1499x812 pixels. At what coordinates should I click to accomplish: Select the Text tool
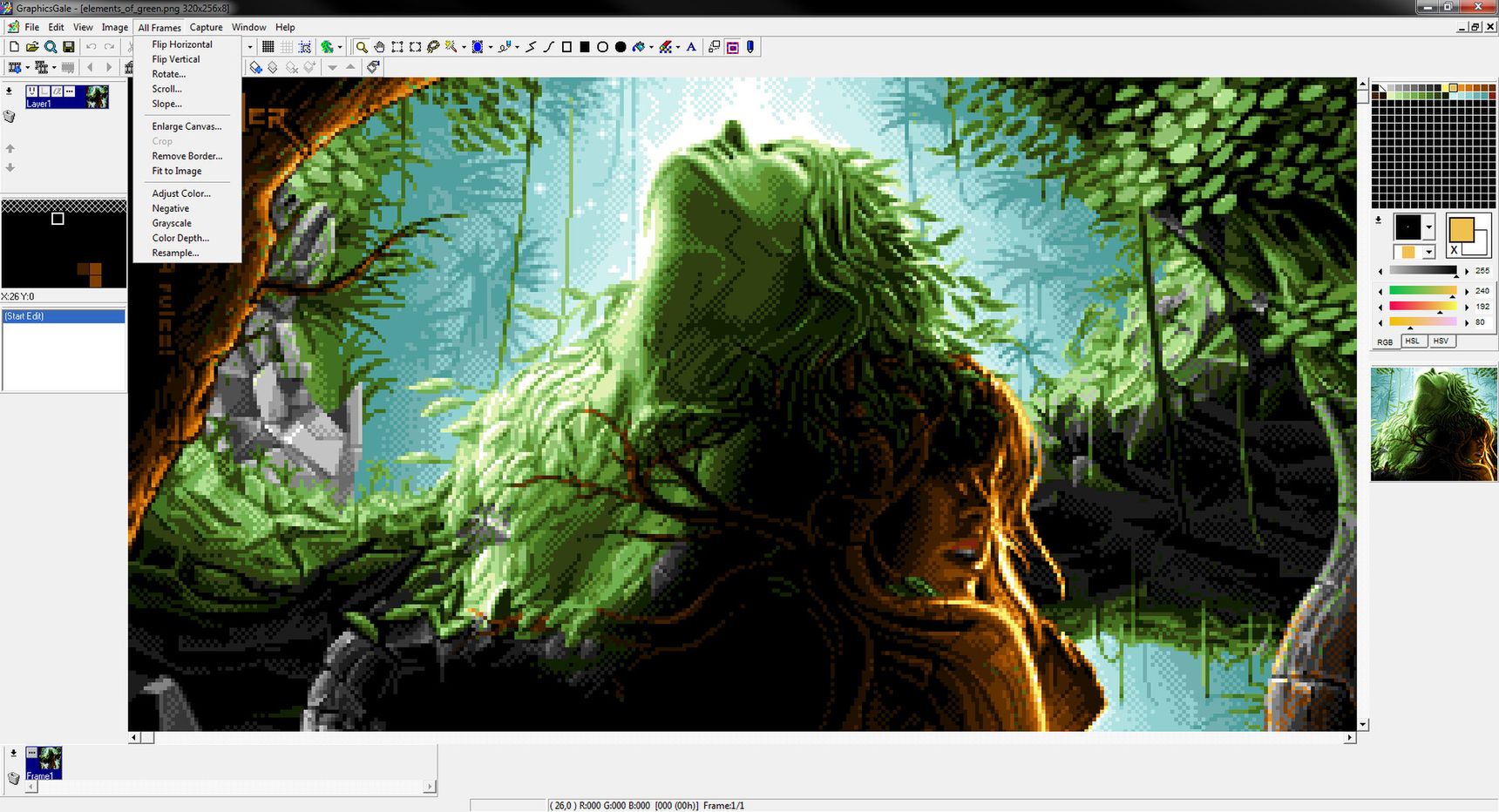point(691,47)
